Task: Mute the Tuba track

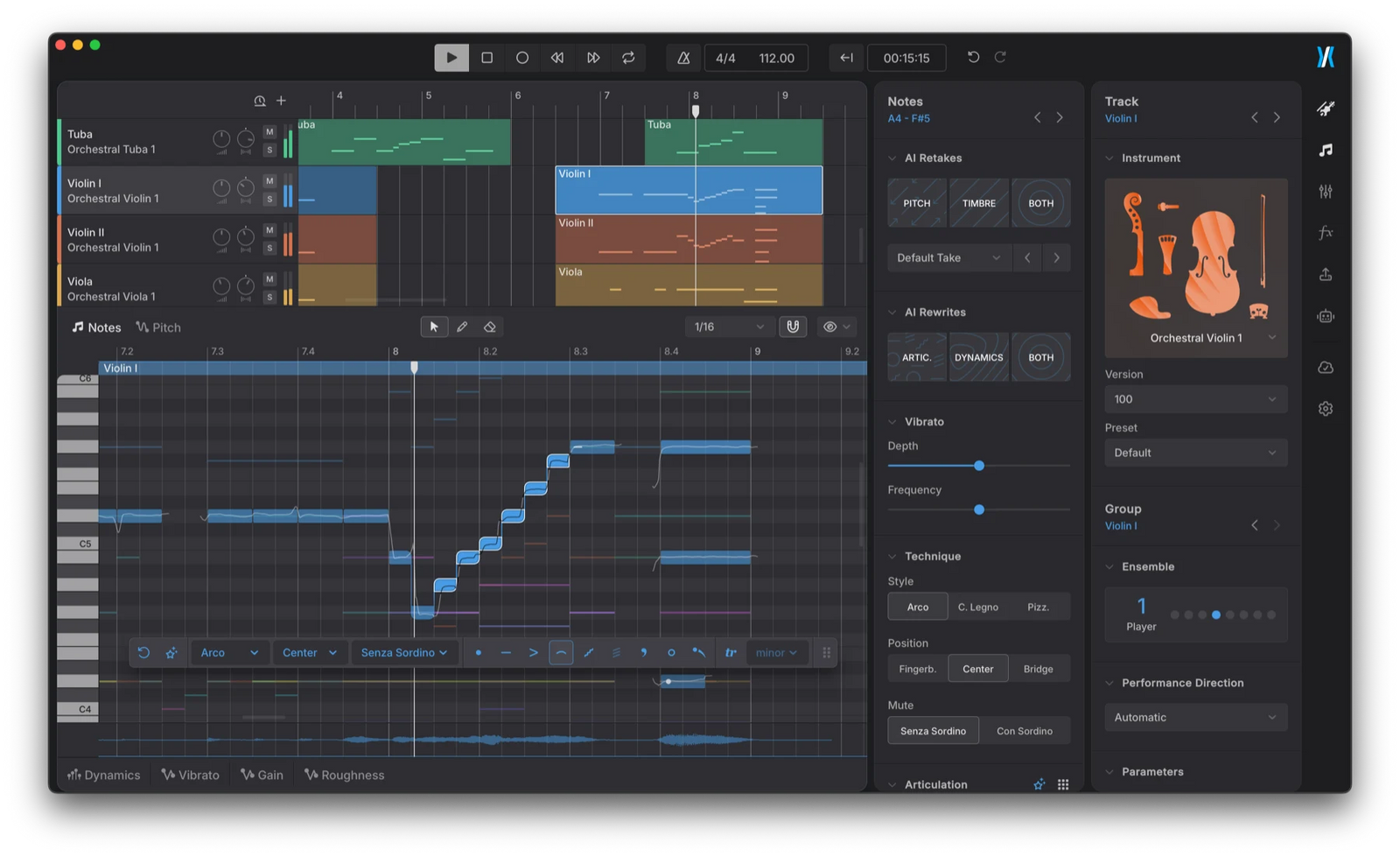Action: [269, 132]
